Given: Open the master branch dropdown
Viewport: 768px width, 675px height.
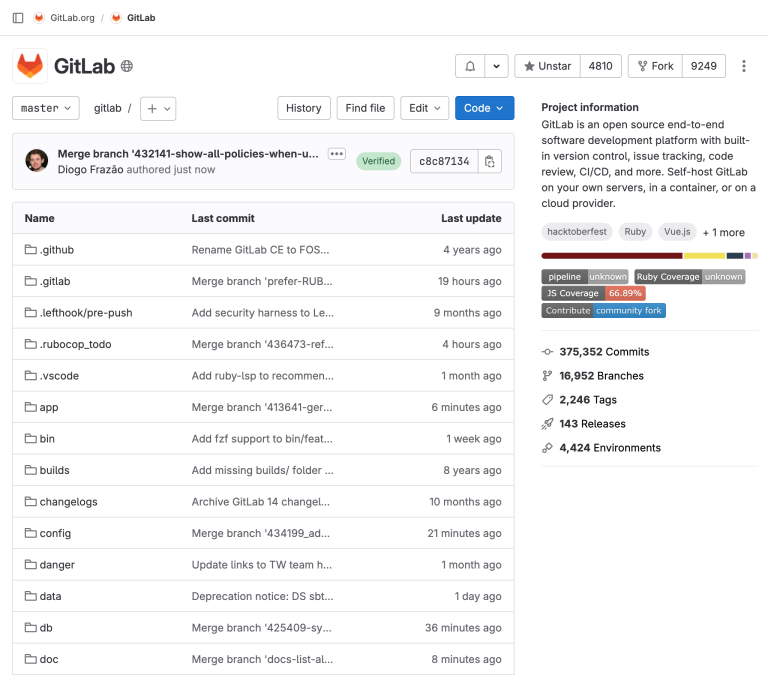Looking at the screenshot, I should click(x=46, y=108).
